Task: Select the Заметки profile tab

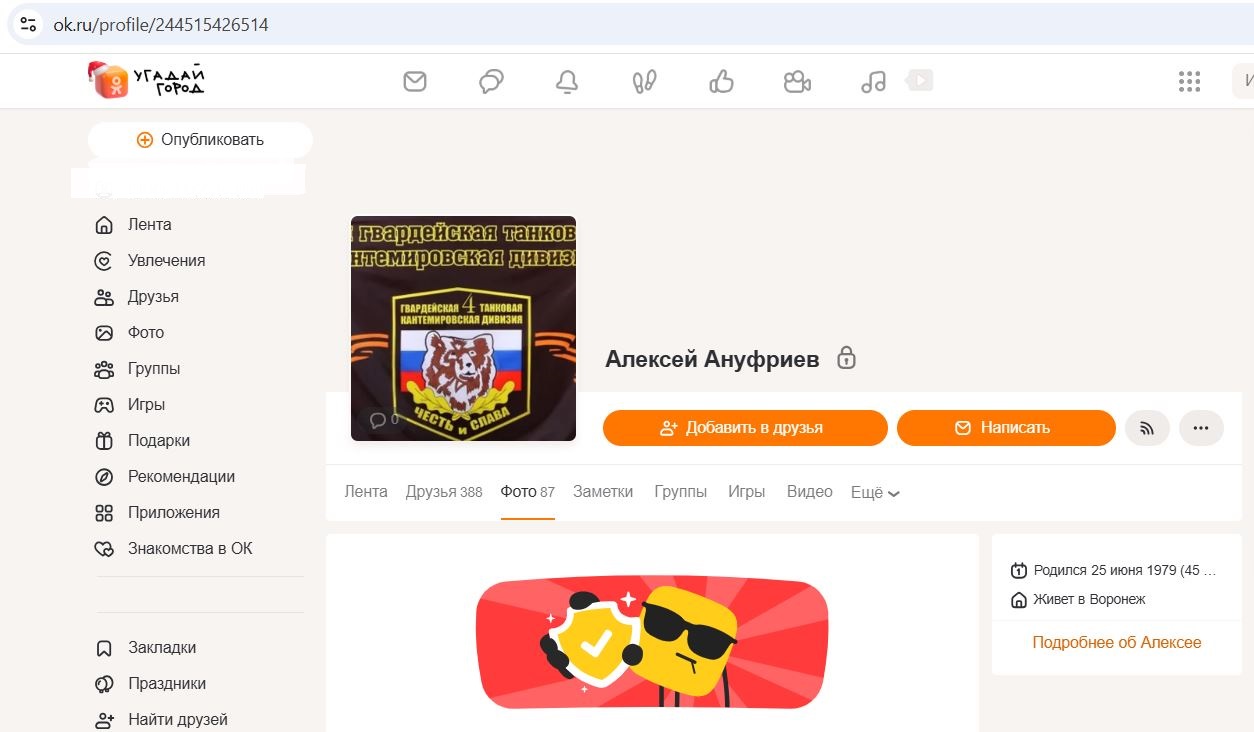Action: click(x=603, y=492)
